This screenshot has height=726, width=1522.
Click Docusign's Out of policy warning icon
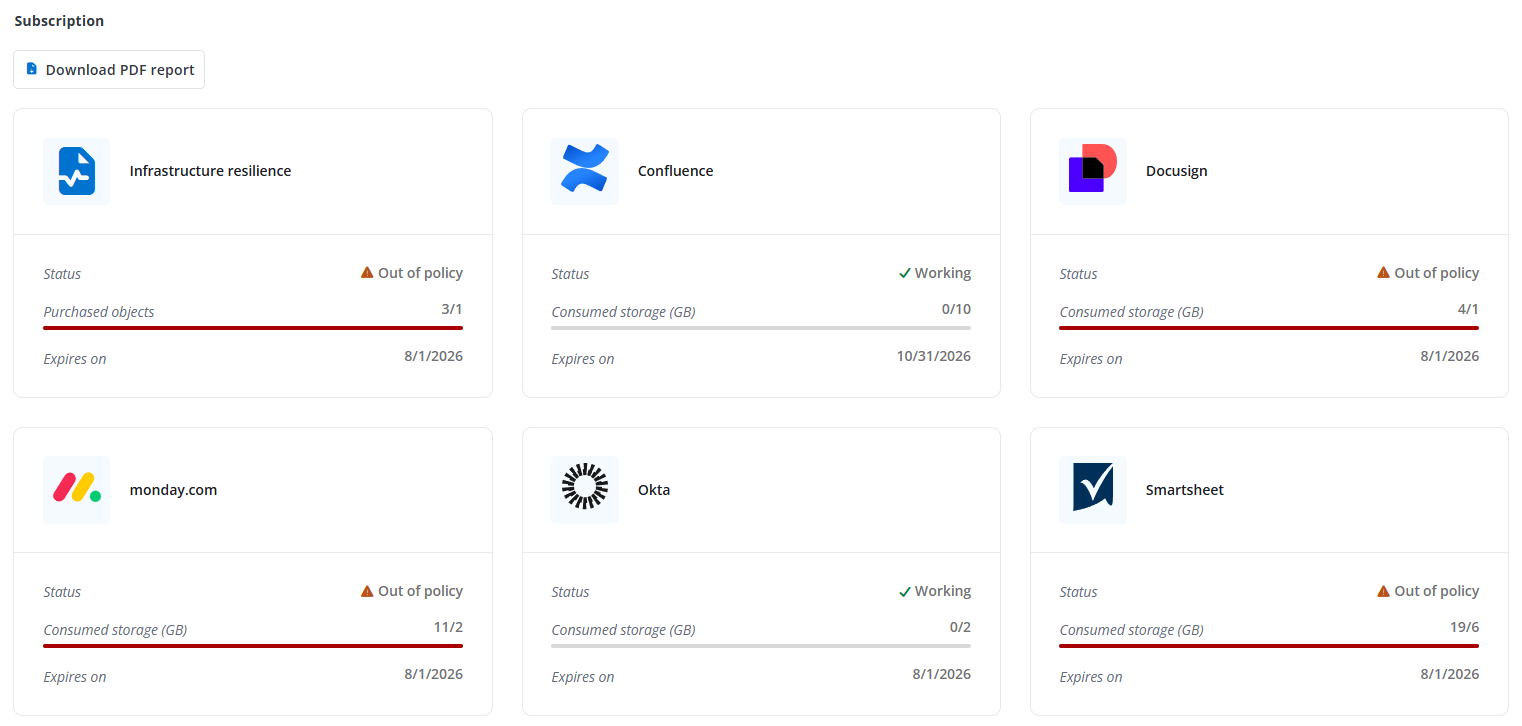[1383, 273]
